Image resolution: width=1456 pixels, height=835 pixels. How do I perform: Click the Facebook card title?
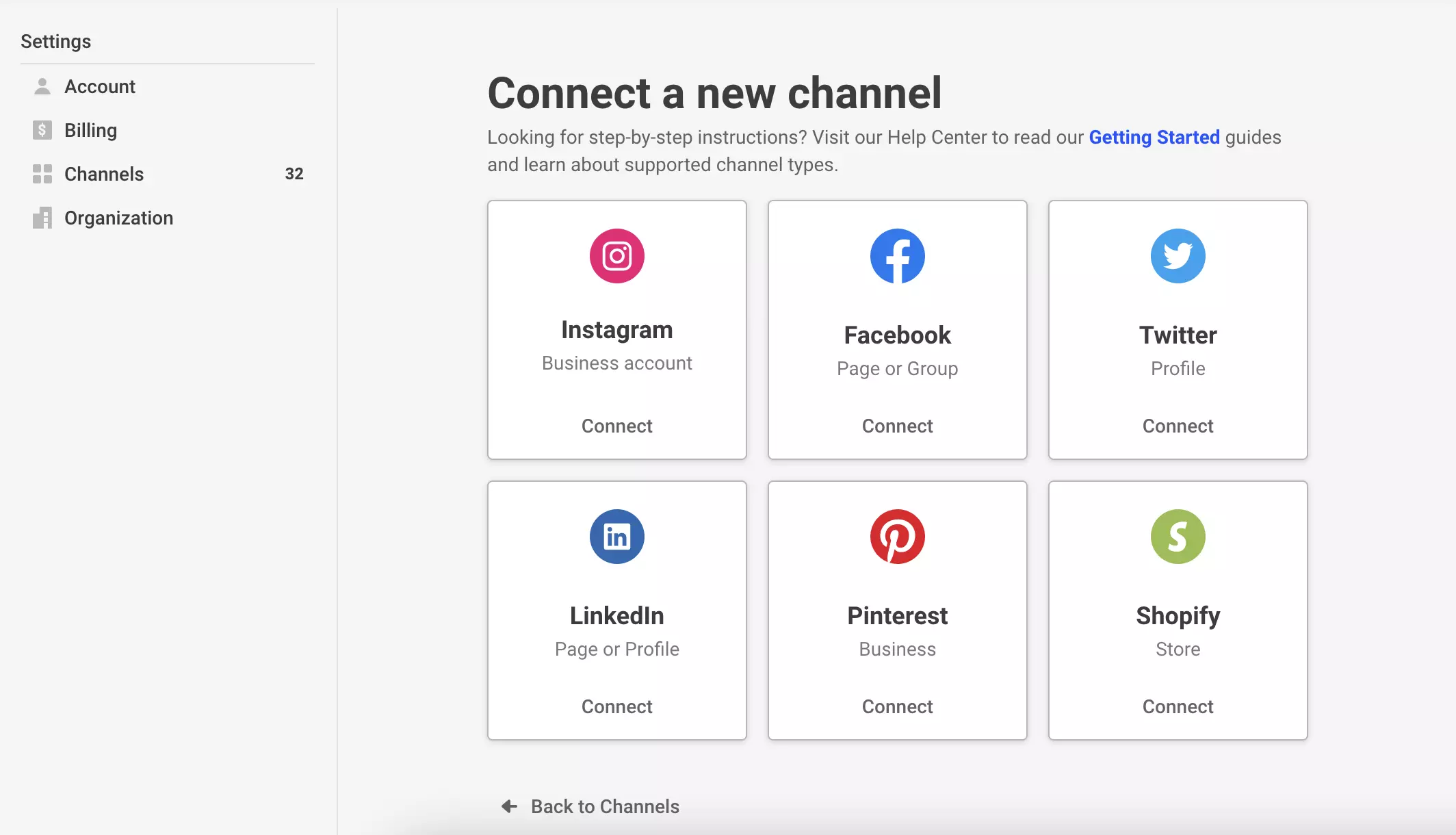897,335
